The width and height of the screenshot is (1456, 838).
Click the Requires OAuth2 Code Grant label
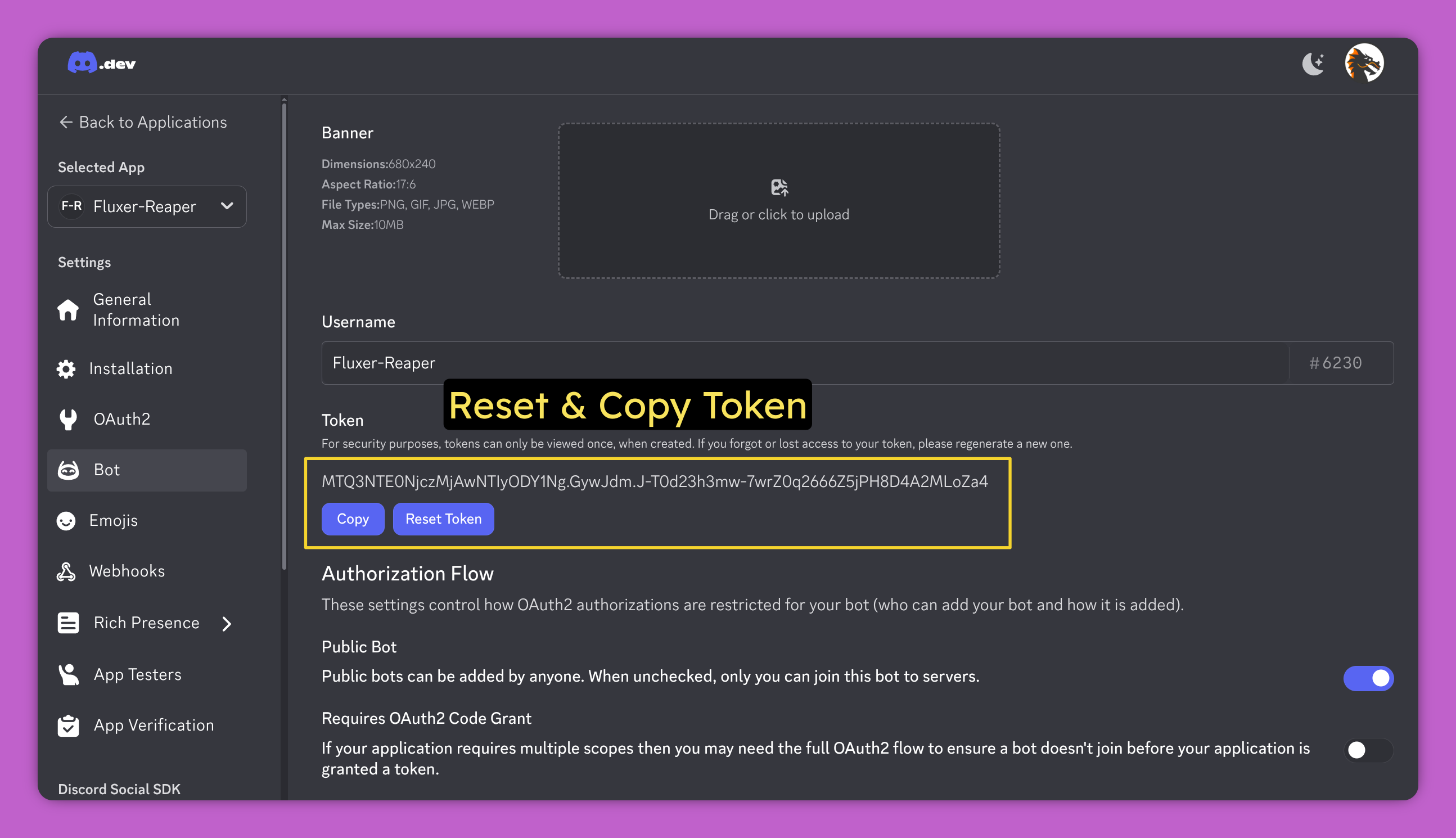pyautogui.click(x=426, y=719)
